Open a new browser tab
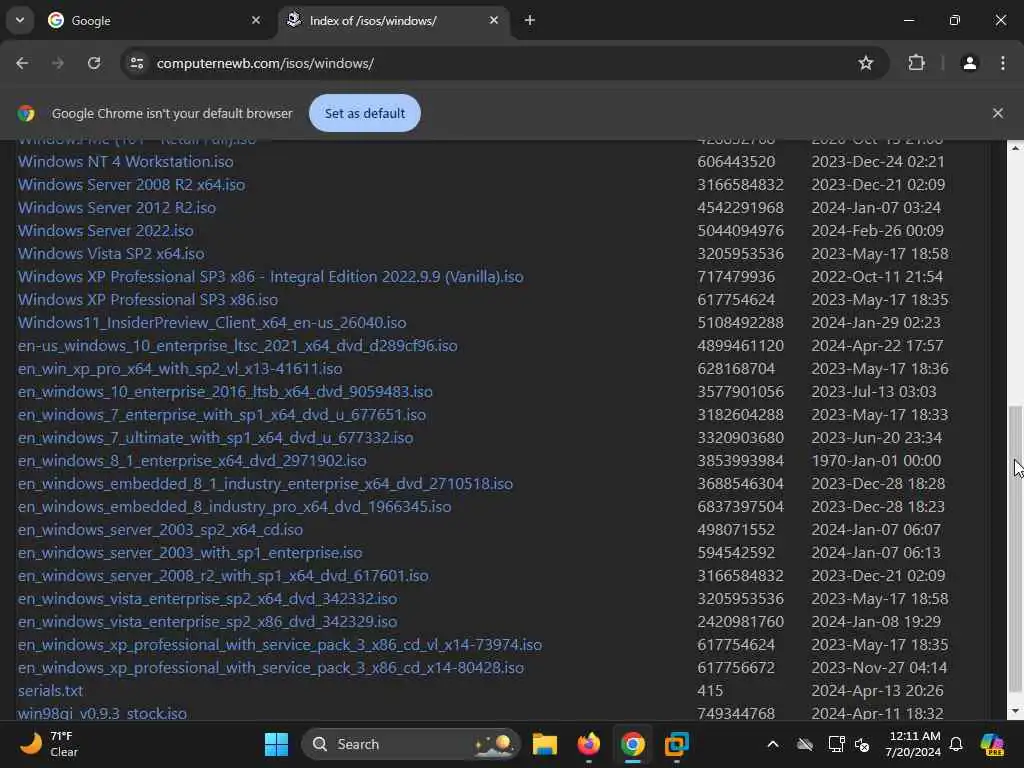The image size is (1024, 768). tap(530, 20)
